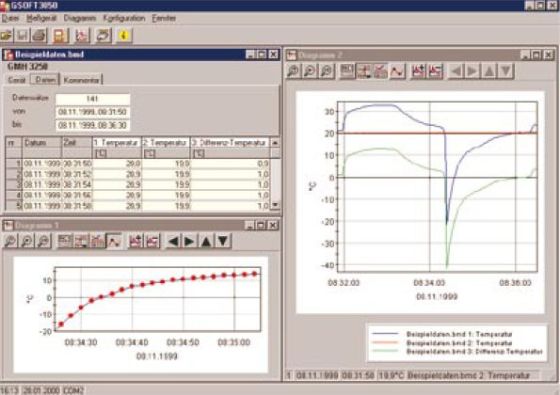Screen dimensions: 560x395
Task: Click the open file folder icon
Action: click(6, 35)
